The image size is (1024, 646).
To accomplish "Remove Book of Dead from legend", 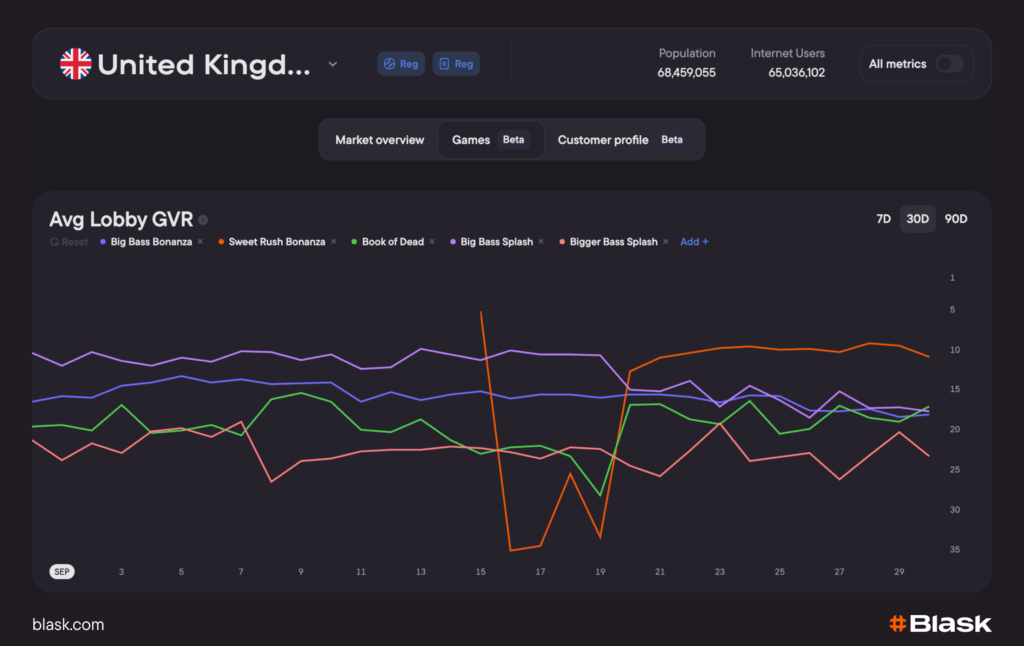I will coord(432,242).
